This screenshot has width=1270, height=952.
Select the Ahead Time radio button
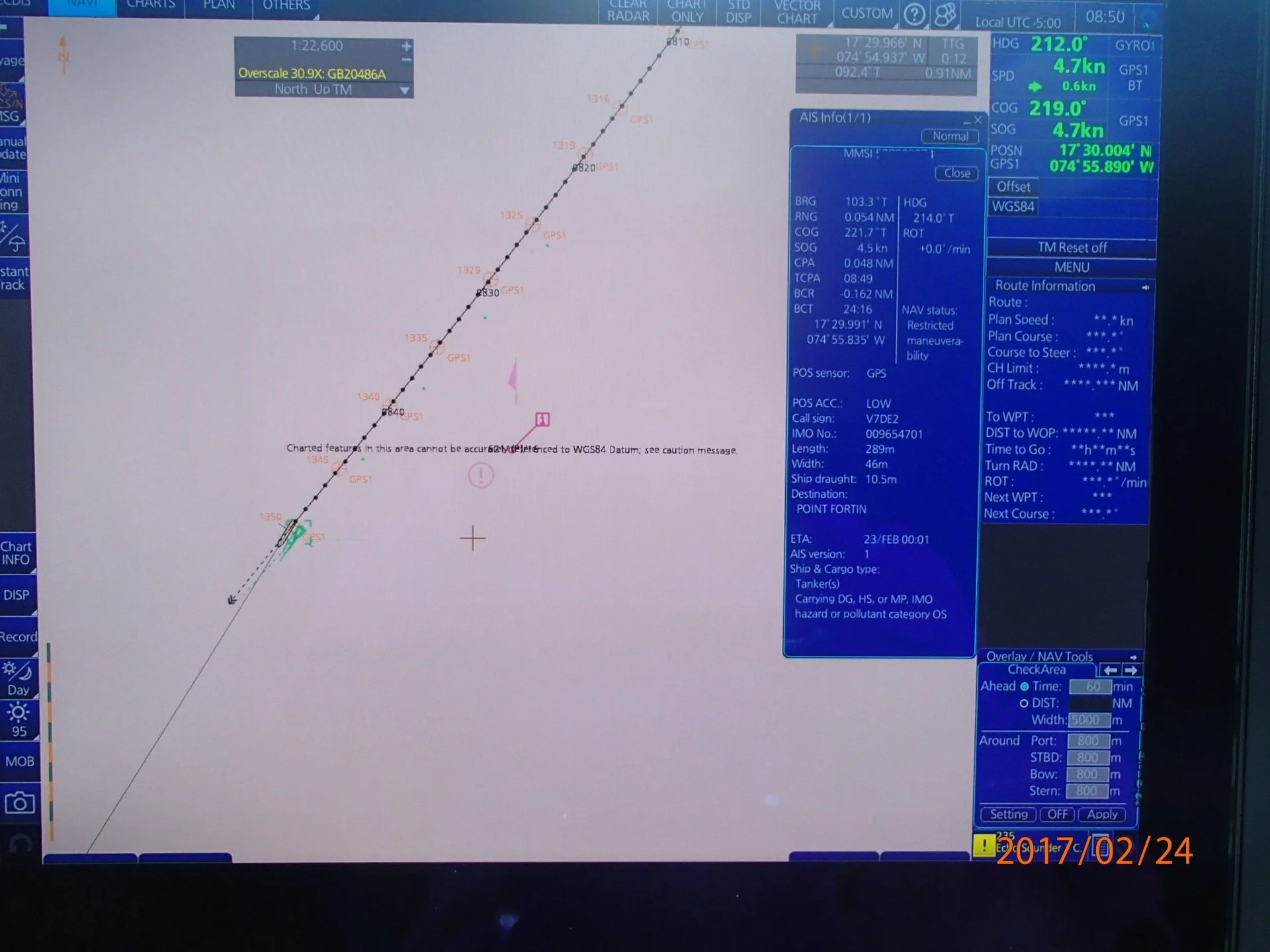(1024, 686)
